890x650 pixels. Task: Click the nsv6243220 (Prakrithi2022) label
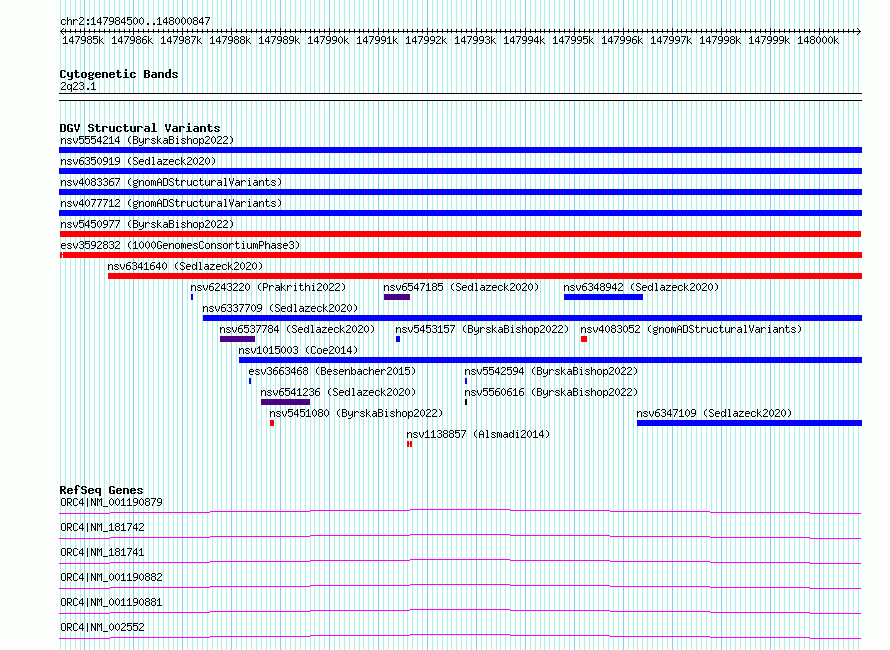point(268,287)
